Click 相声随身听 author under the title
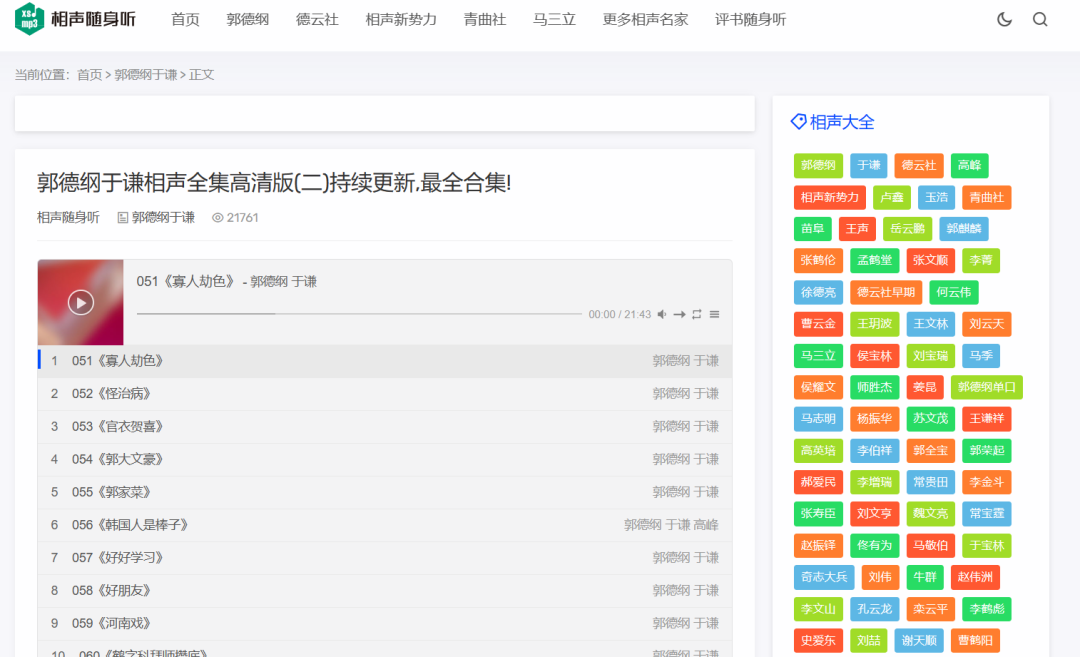Image resolution: width=1080 pixels, height=657 pixels. [68, 218]
